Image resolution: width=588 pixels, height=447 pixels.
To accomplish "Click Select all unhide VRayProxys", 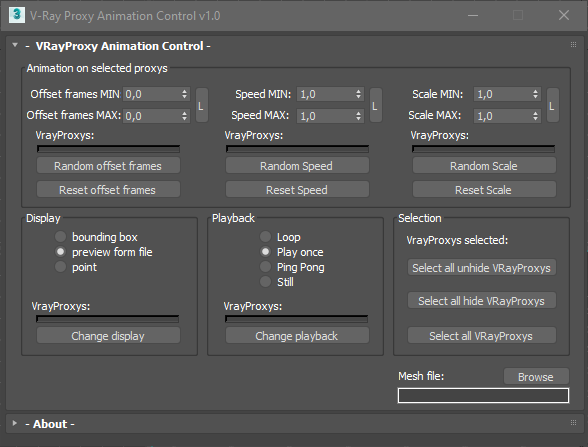I will pyautogui.click(x=482, y=267).
